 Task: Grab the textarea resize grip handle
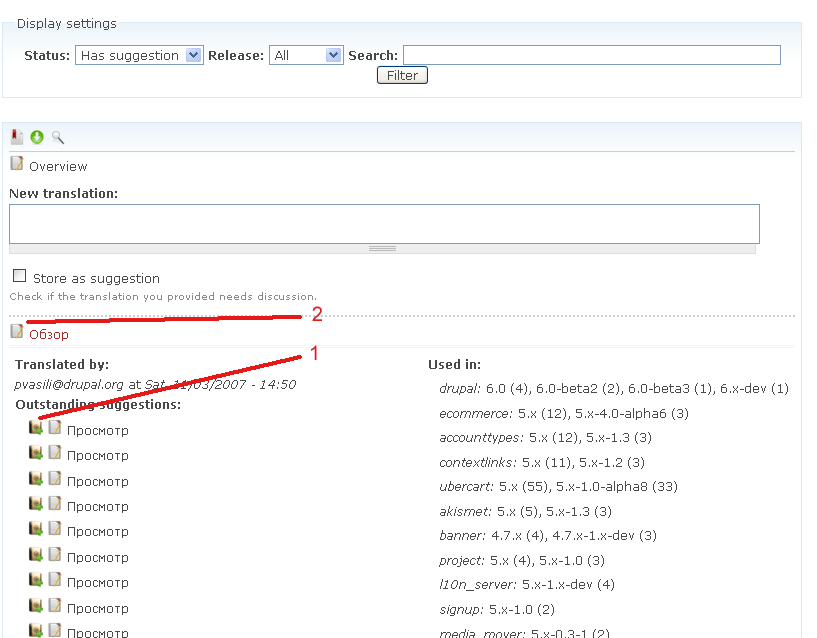click(382, 248)
